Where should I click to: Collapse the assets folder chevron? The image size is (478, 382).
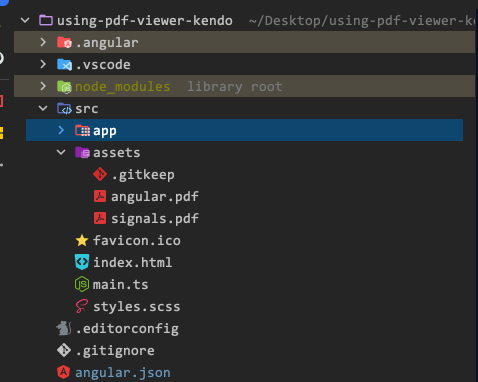61,152
